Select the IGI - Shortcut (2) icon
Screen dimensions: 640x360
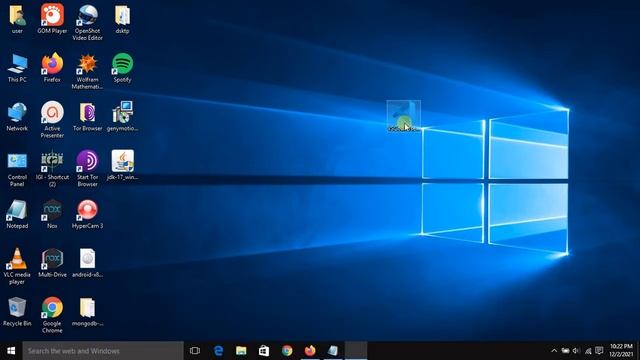[52, 169]
